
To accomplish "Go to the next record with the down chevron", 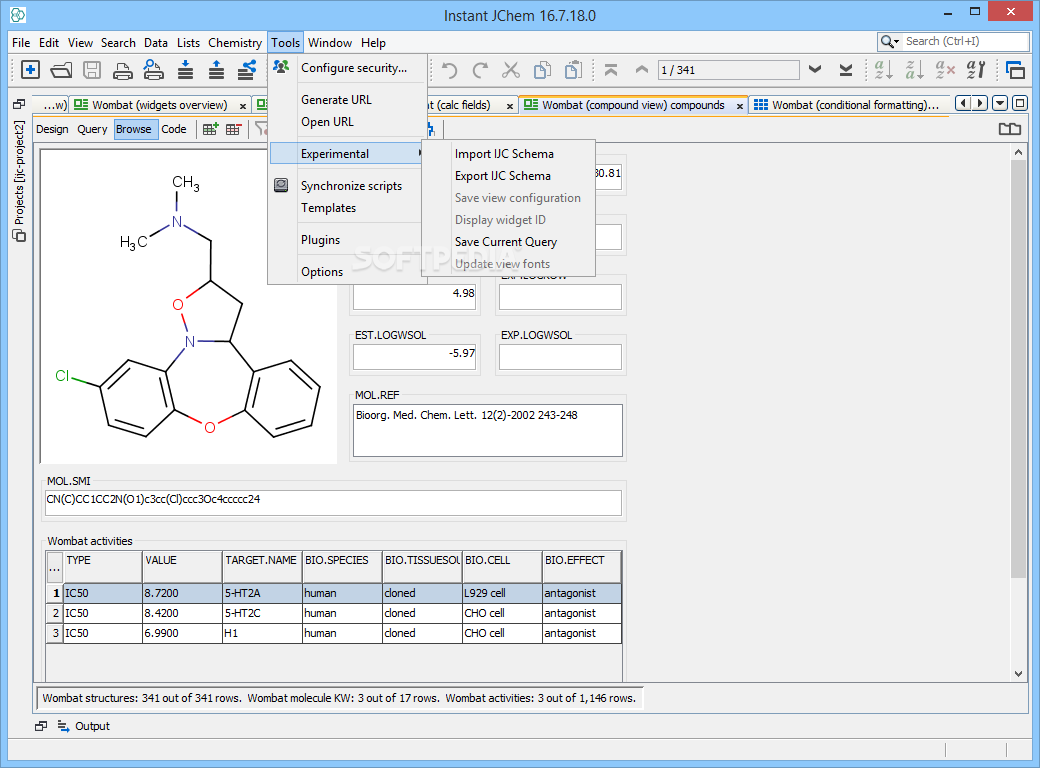I will point(815,69).
